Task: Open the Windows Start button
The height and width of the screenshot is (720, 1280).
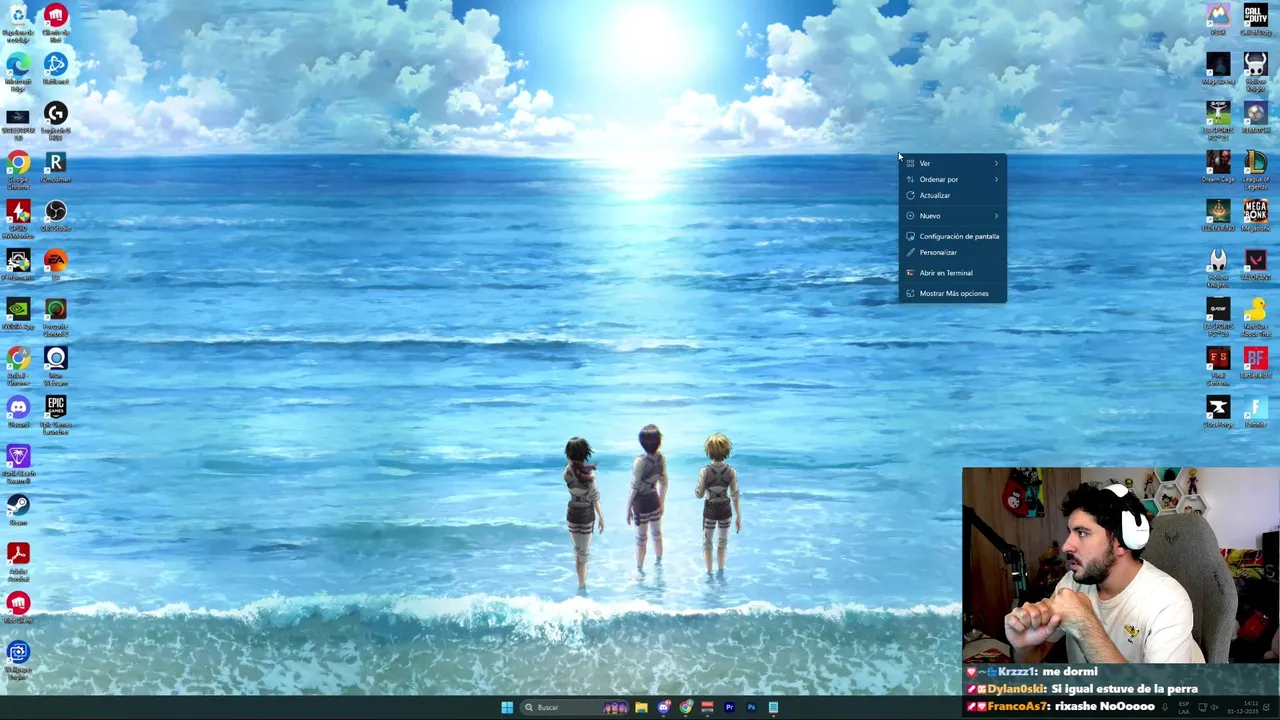Action: (507, 708)
